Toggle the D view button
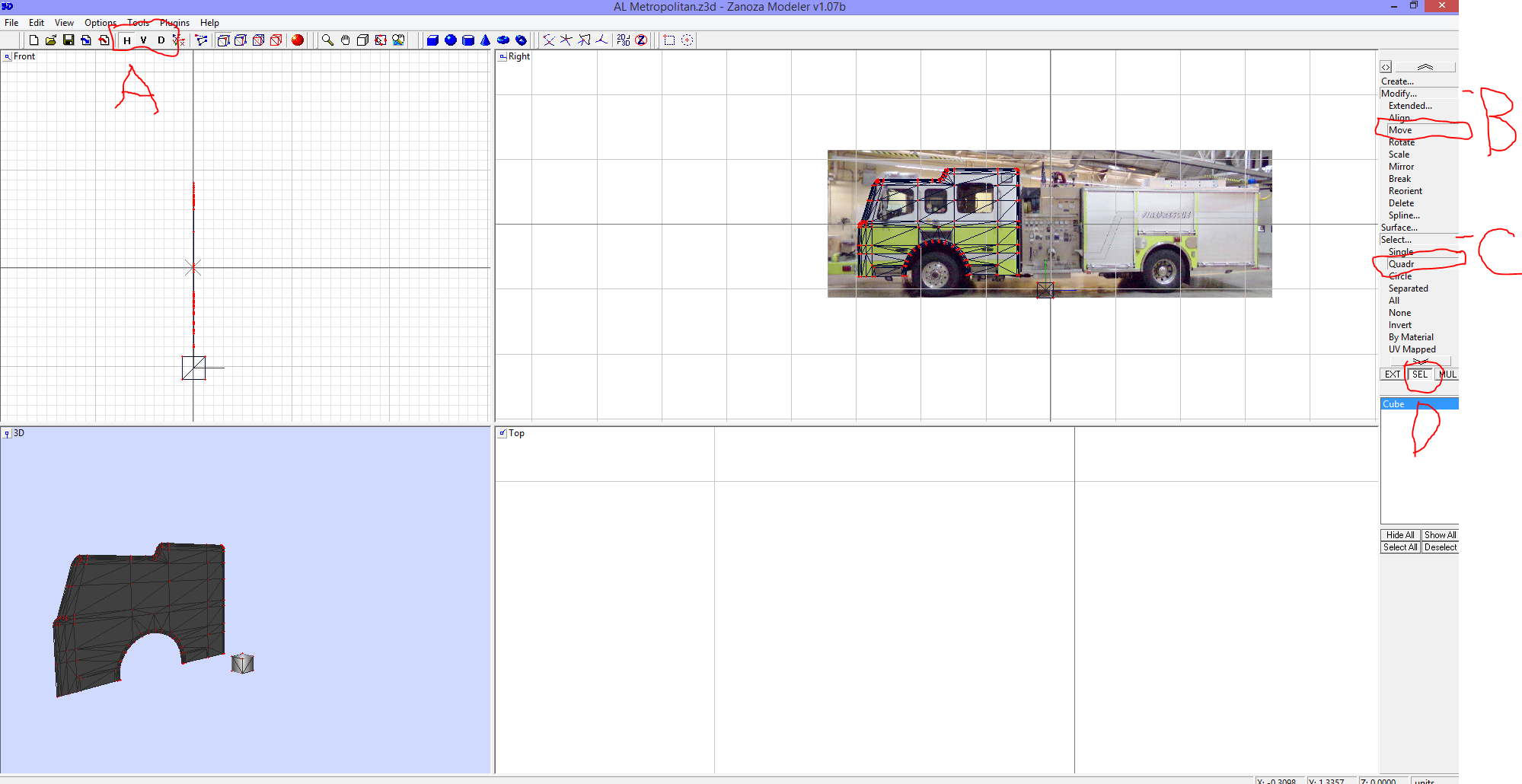The width and height of the screenshot is (1522, 784). pyautogui.click(x=160, y=40)
